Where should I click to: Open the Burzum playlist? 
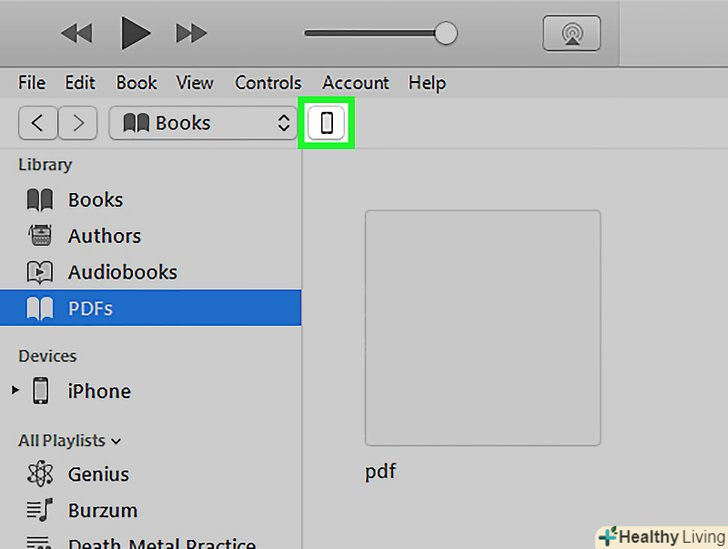coord(102,510)
